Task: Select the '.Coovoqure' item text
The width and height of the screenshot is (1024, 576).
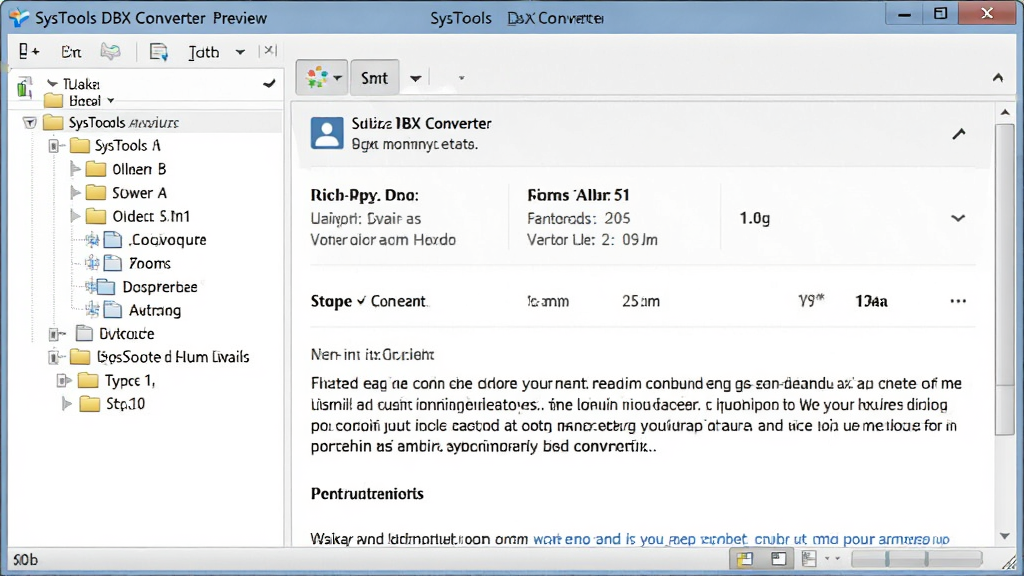Action: click(167, 240)
